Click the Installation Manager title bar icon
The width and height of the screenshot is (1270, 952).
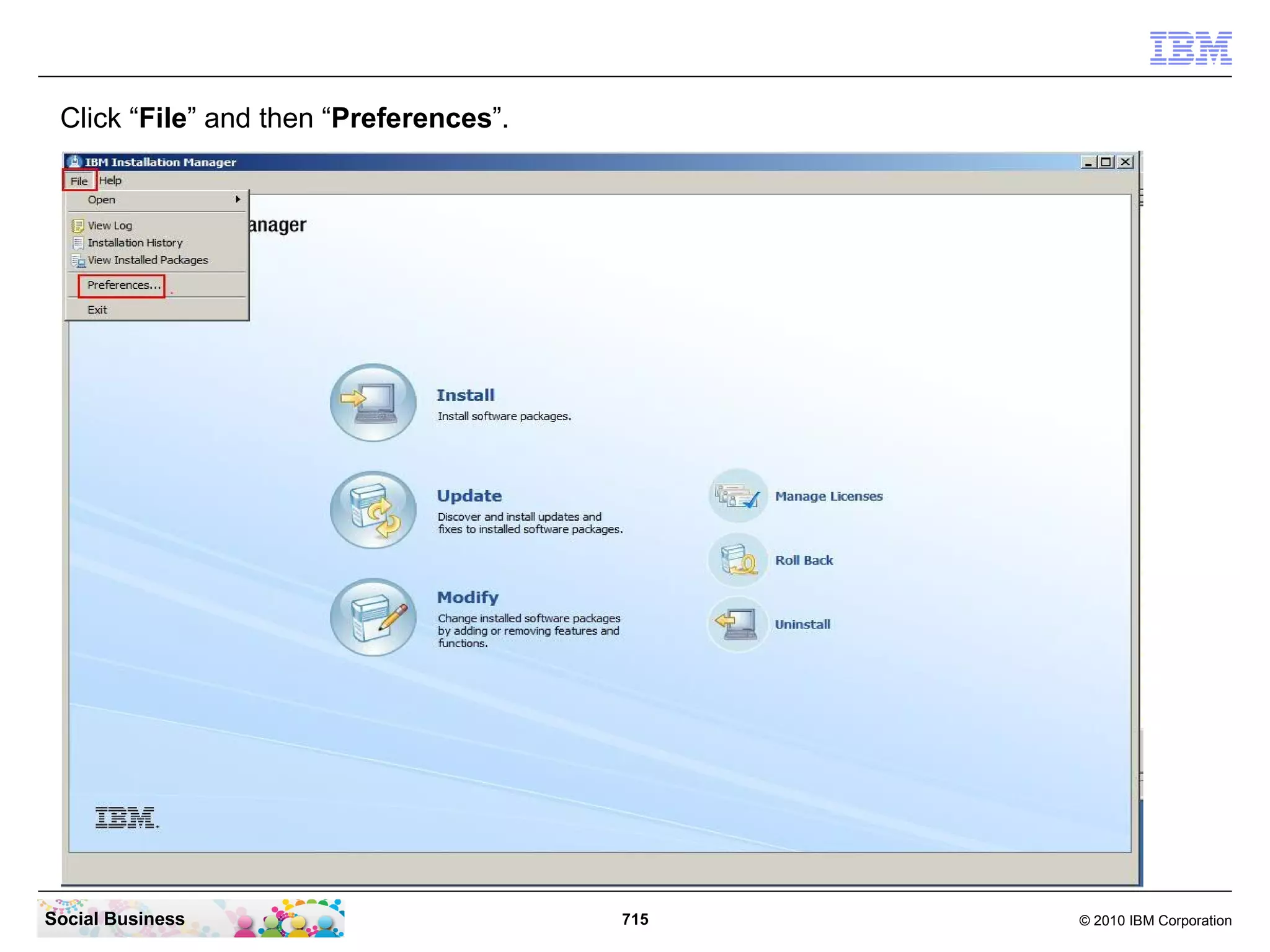tap(74, 162)
